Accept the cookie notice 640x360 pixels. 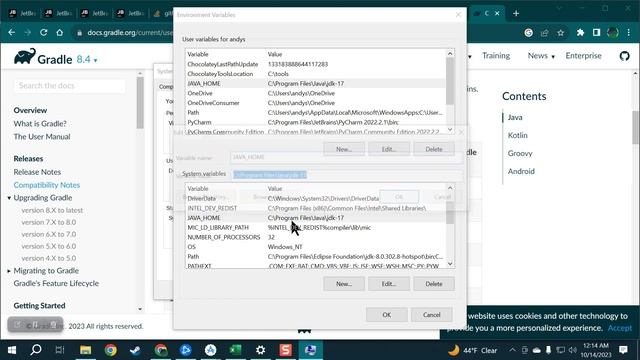click(620, 328)
